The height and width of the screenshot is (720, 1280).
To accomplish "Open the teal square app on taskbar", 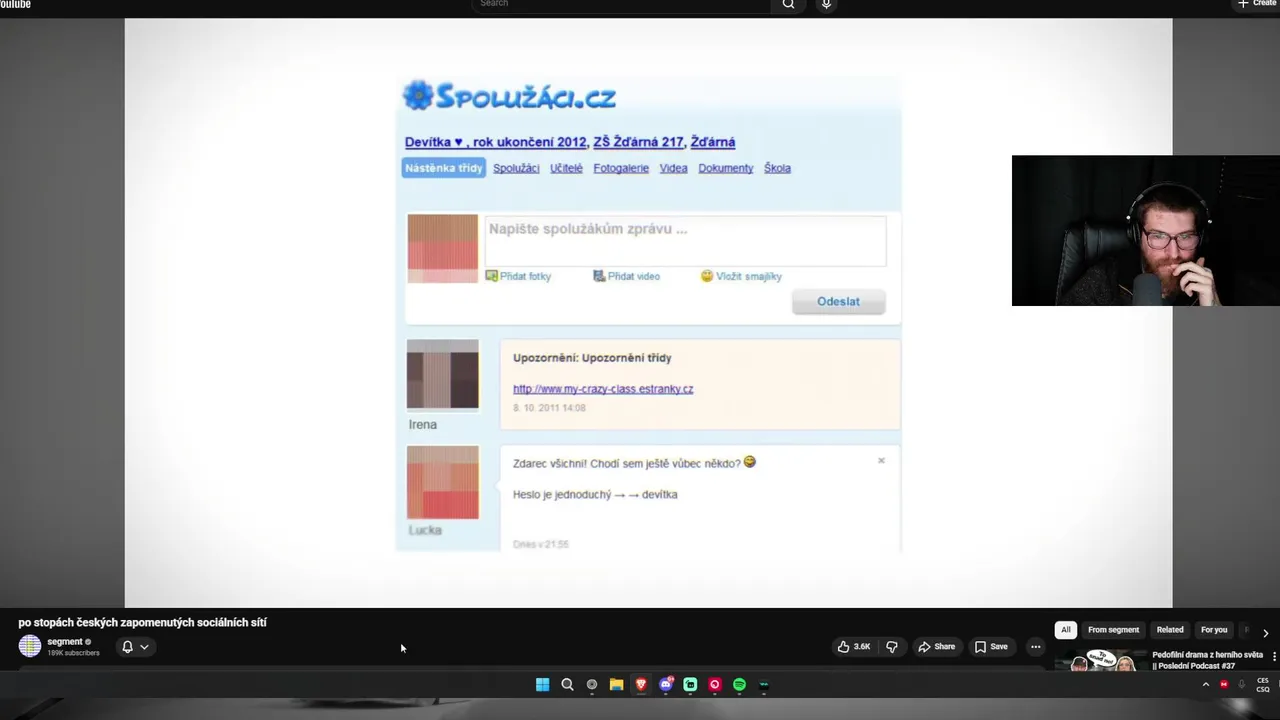I will (x=690, y=685).
